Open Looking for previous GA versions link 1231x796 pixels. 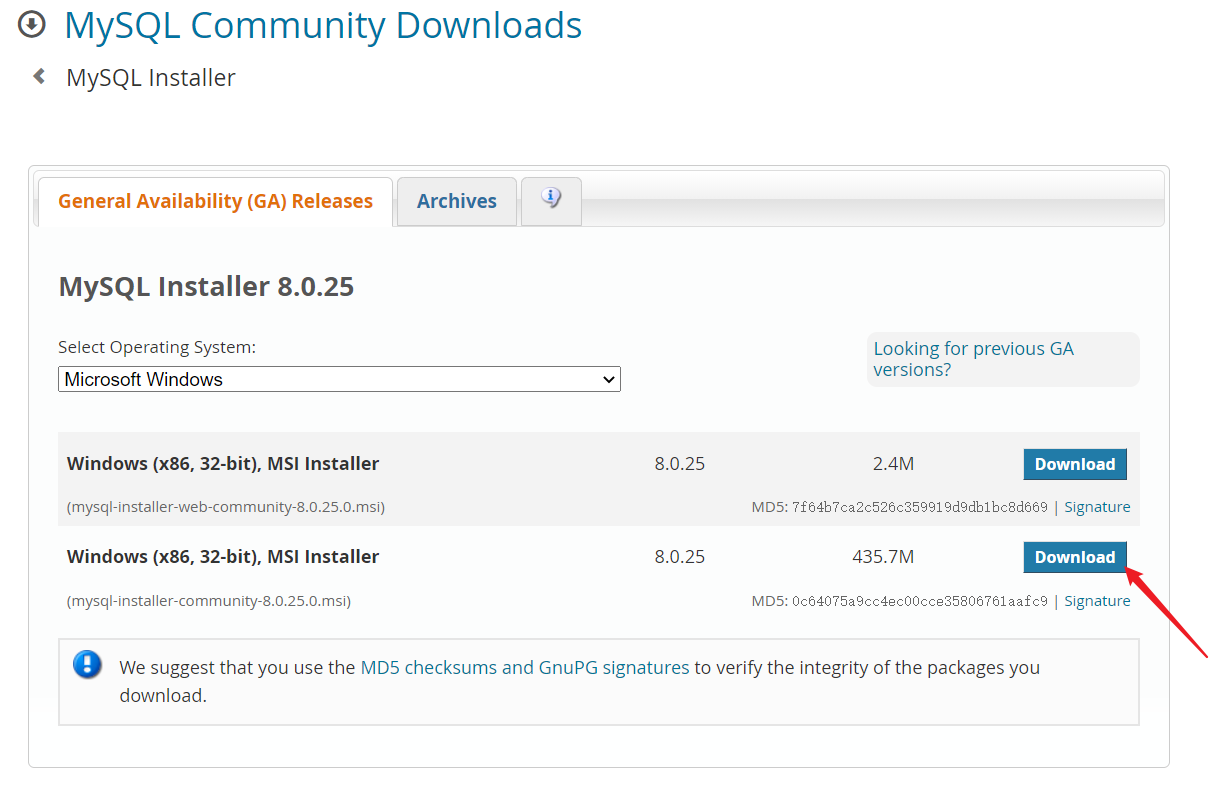[x=973, y=359]
